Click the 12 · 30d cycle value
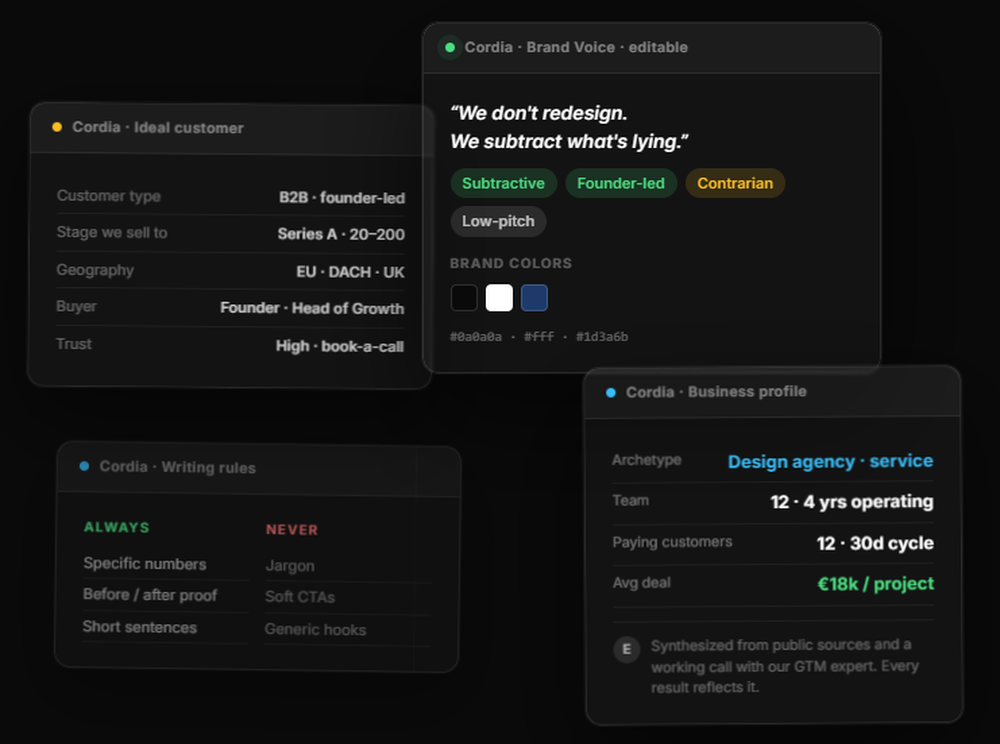 coord(874,543)
